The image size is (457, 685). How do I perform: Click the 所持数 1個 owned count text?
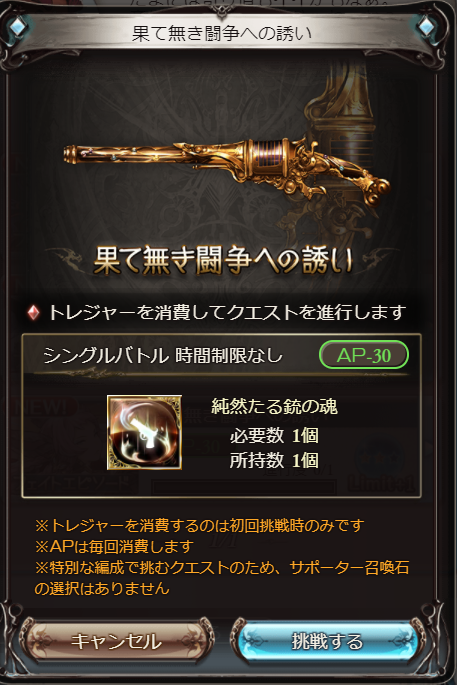(274, 460)
